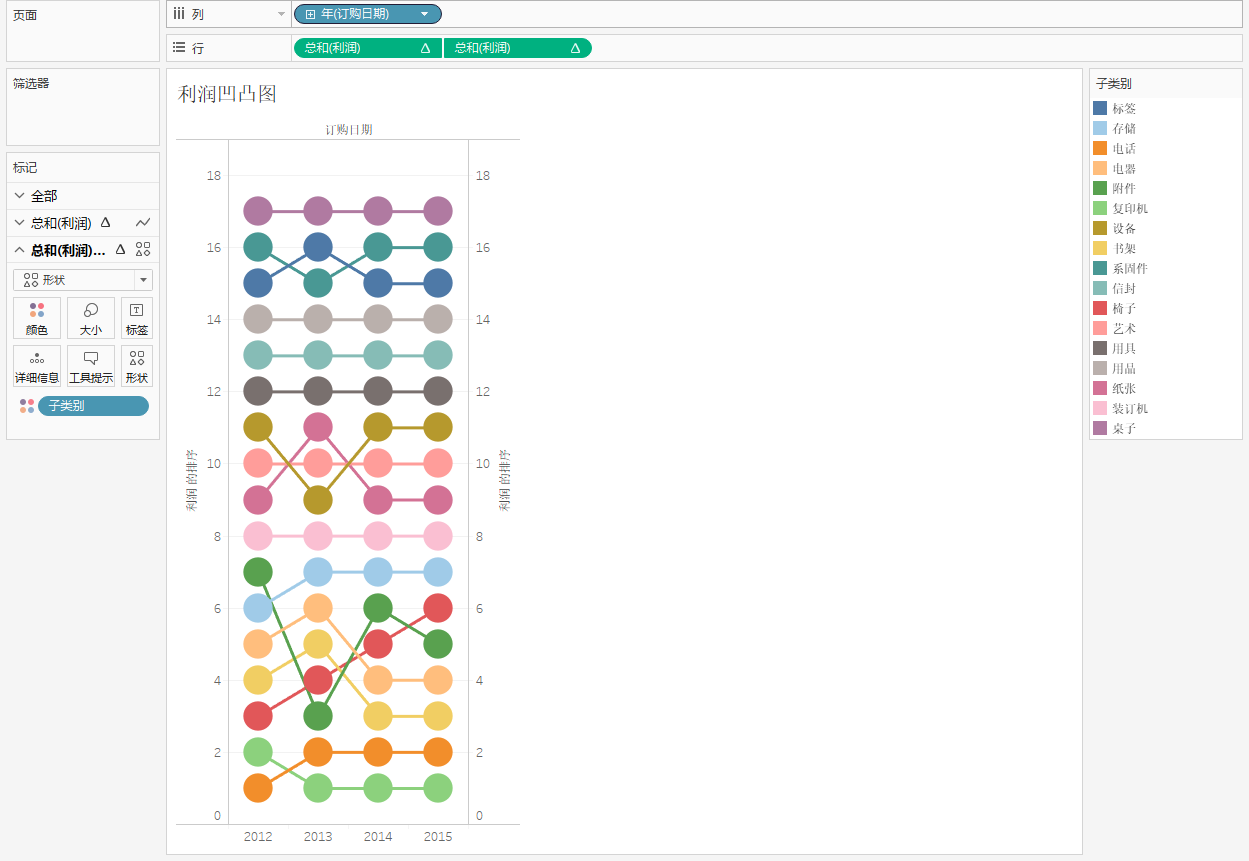Click the 电器 legend color swatch
The height and width of the screenshot is (861, 1249).
(x=1100, y=168)
